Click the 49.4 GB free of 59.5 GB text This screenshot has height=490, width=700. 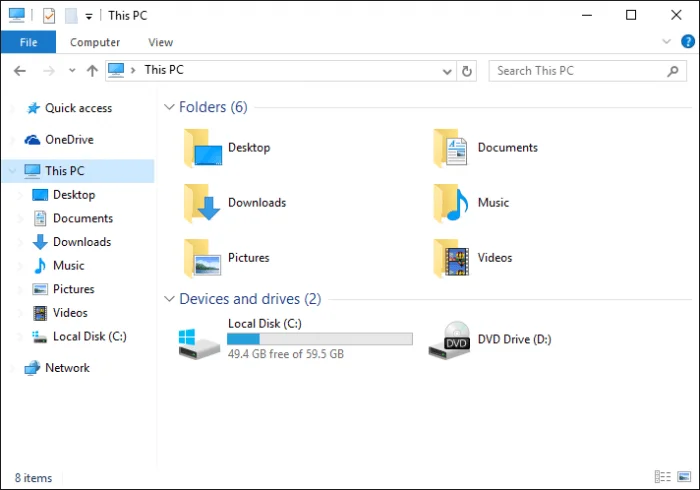286,354
